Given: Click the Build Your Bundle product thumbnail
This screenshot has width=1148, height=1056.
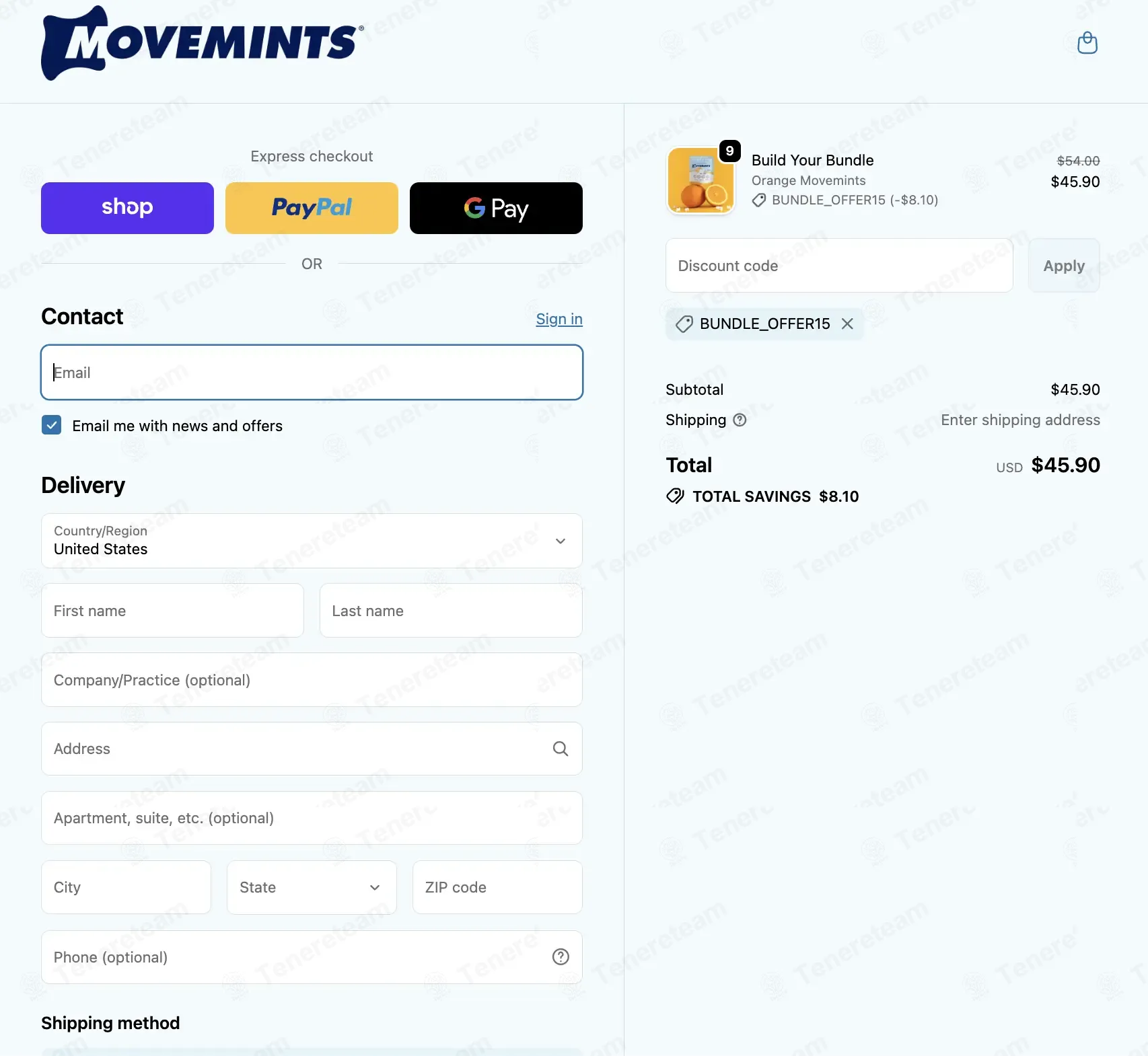Looking at the screenshot, I should point(701,180).
